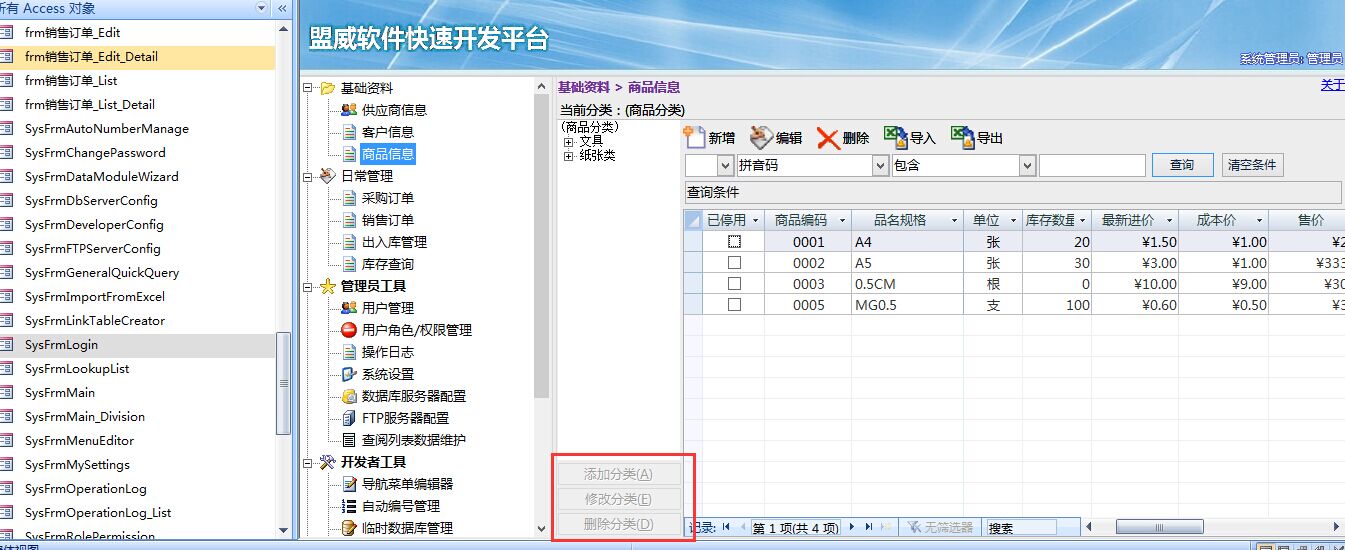Image resolution: width=1345 pixels, height=550 pixels.
Task: Click the 编辑 (Edit) toolbar icon
Action: [762, 138]
